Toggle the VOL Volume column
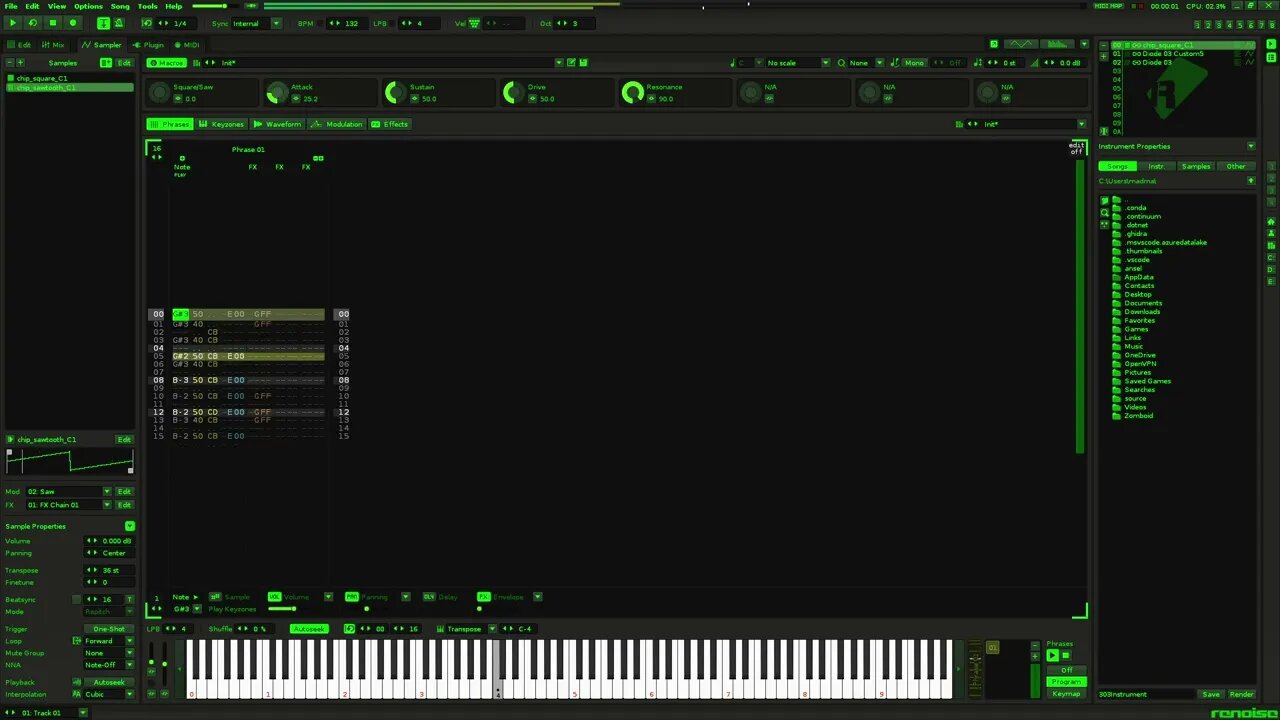The width and height of the screenshot is (1280, 720). point(274,597)
